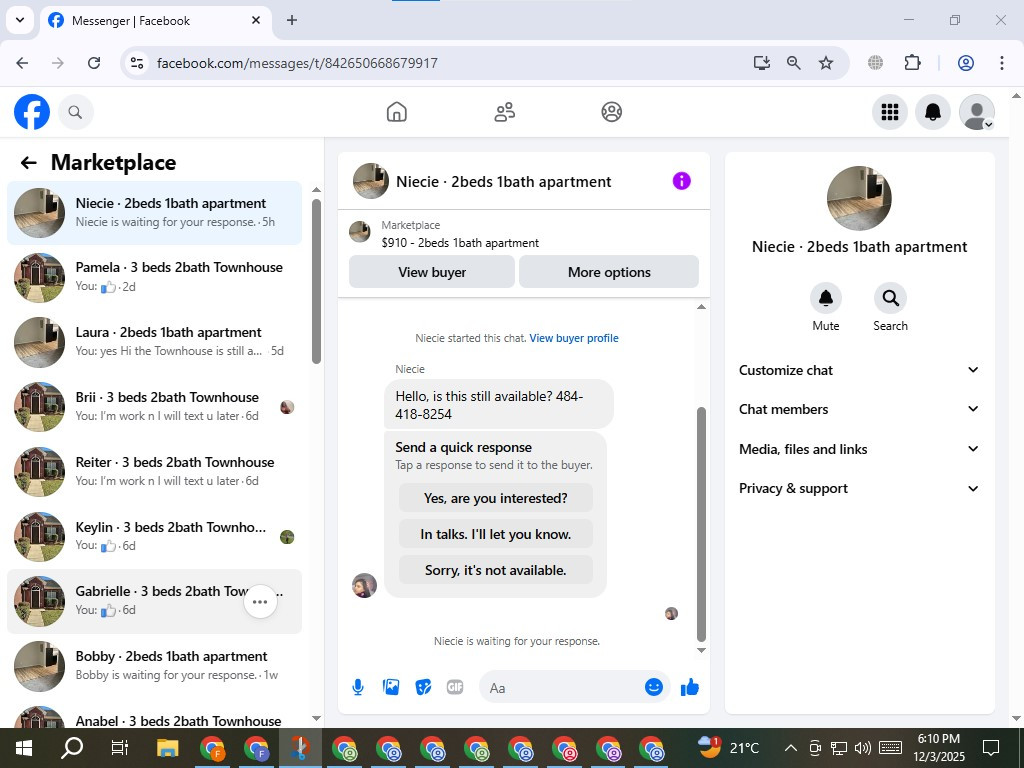Click the chat messages scrollbar
Image resolution: width=1024 pixels, height=768 pixels.
tap(701, 524)
